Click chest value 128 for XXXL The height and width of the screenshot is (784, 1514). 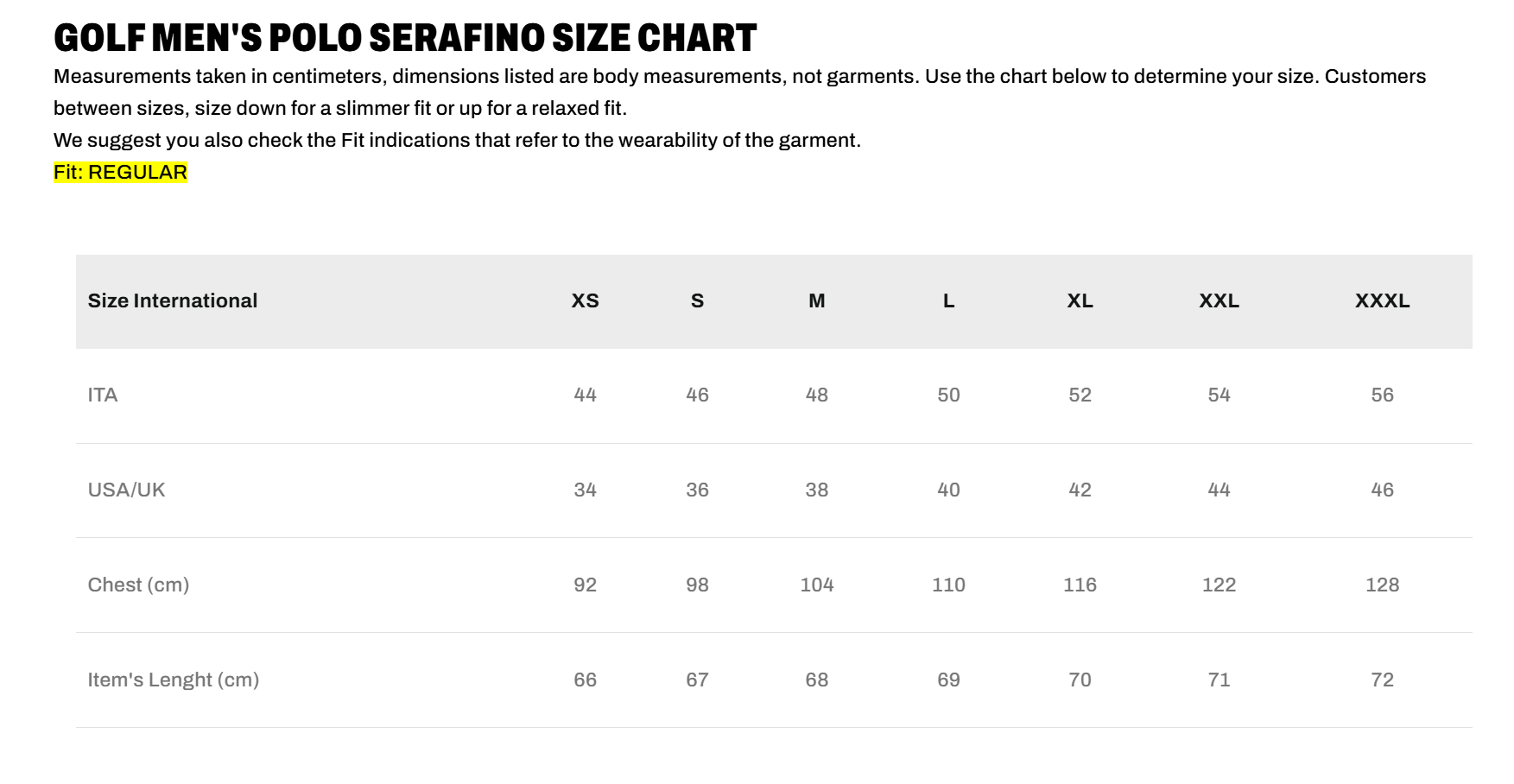pyautogui.click(x=1382, y=585)
